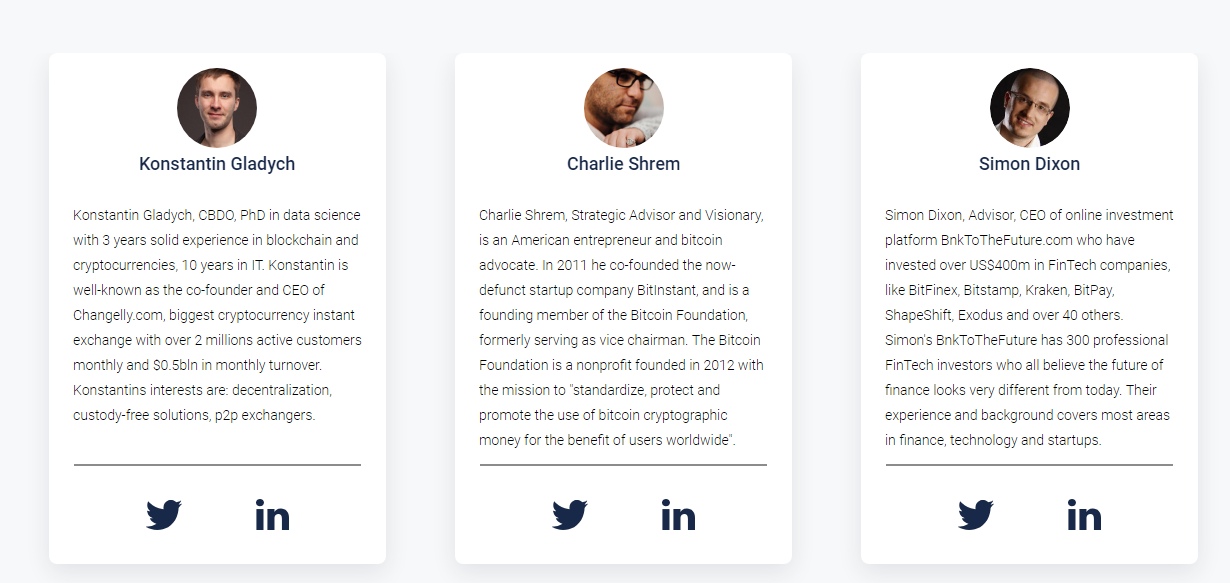Open Konstantin Gladych's LinkedIn icon

pos(272,515)
